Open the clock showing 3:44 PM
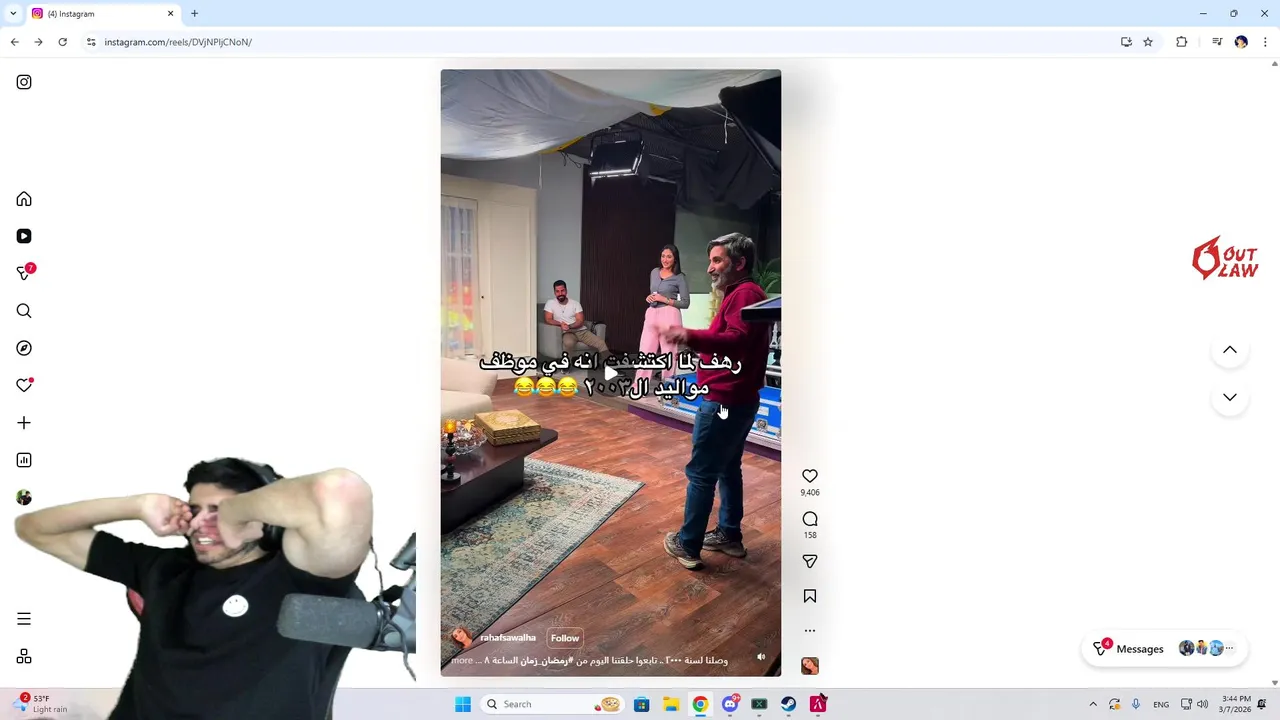Screen dimensions: 1280x720 (x=1236, y=704)
